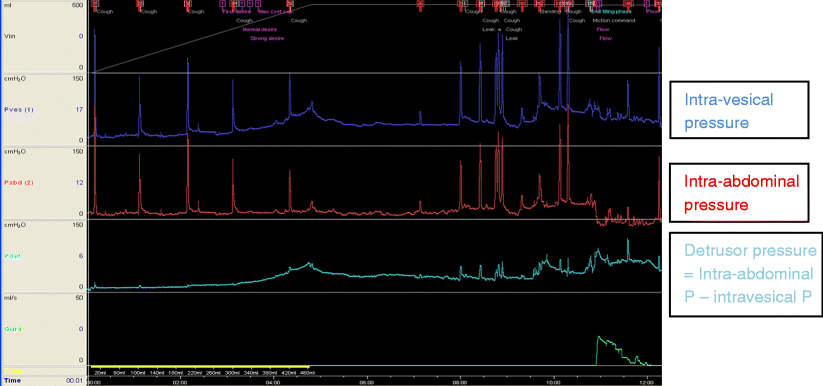Click the yellow Pump progress bar

pyautogui.click(x=200, y=366)
